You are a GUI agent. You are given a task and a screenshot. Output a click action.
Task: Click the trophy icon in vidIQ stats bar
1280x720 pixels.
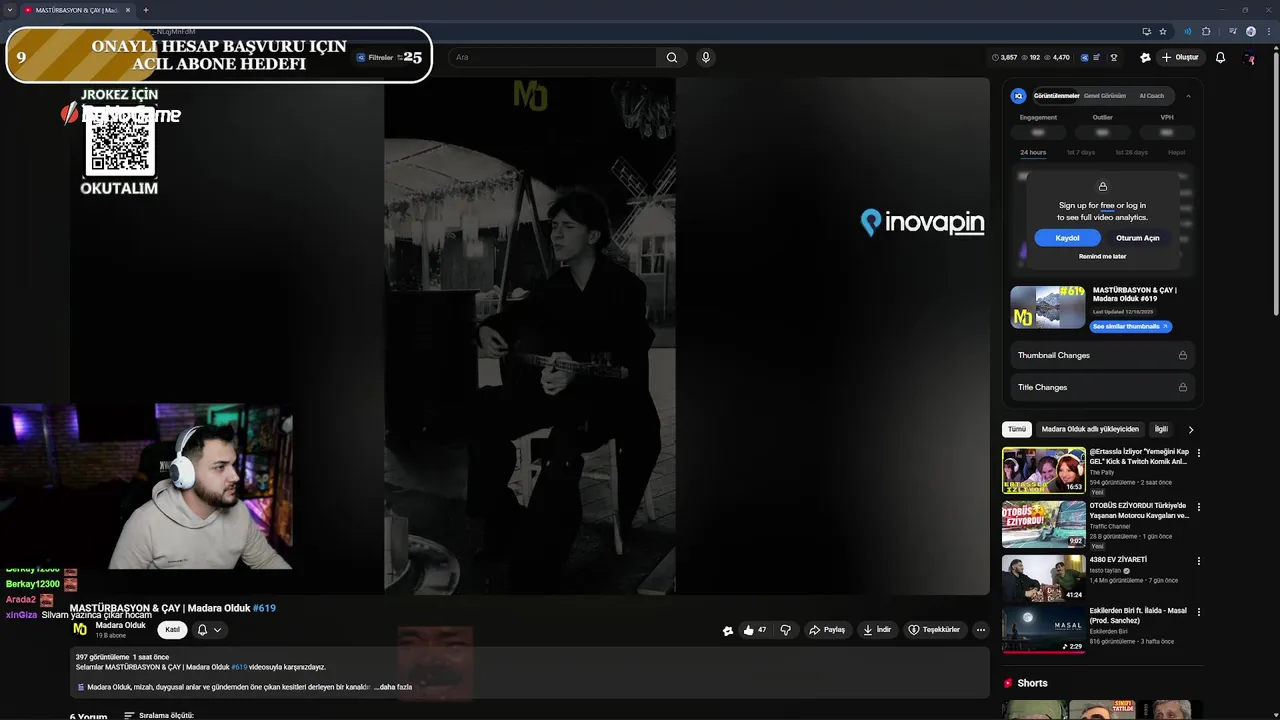[1114, 57]
